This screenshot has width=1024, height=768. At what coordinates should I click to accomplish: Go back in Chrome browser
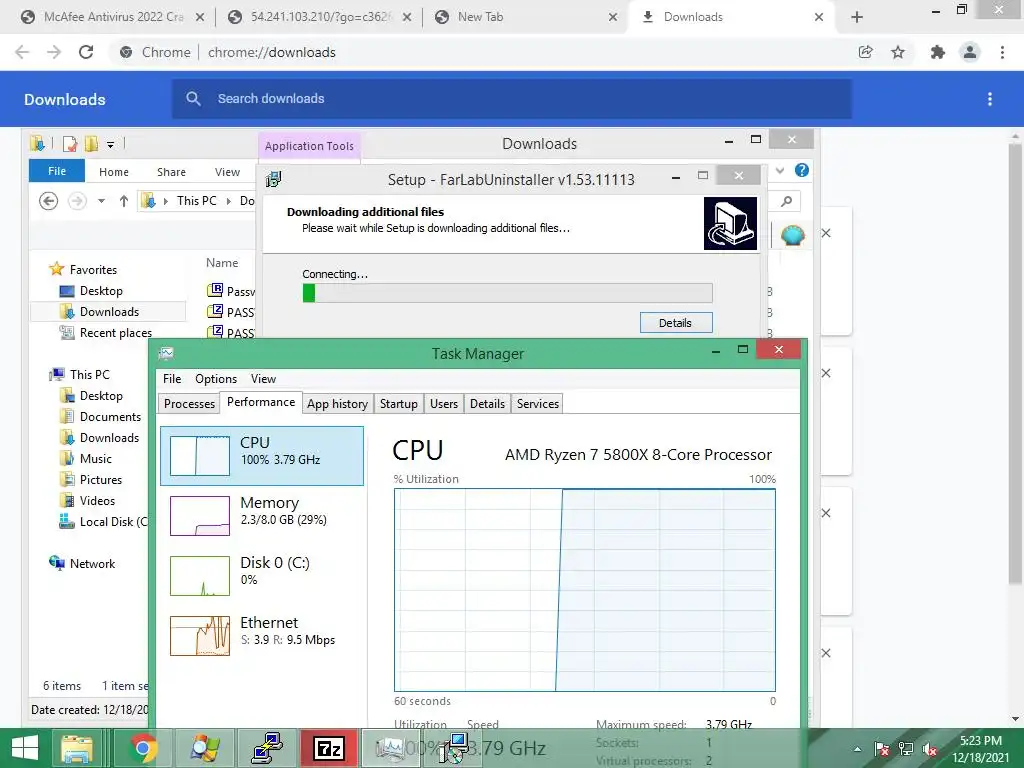tap(22, 52)
